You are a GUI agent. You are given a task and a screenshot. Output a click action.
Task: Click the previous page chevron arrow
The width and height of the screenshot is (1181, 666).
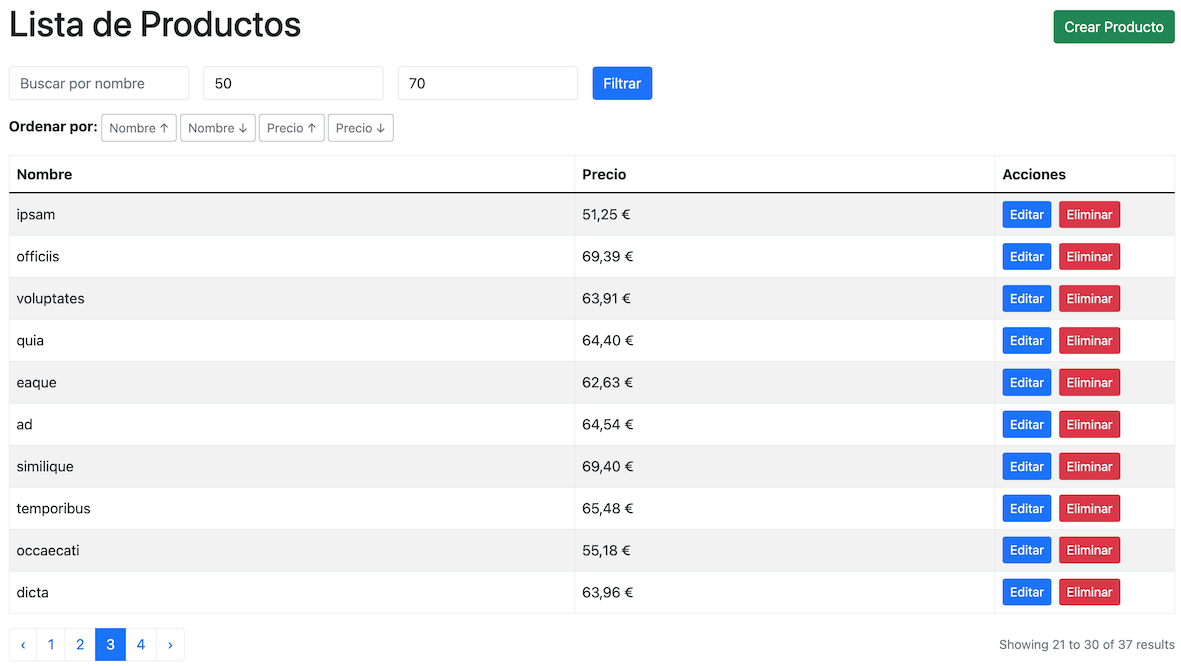[22, 644]
